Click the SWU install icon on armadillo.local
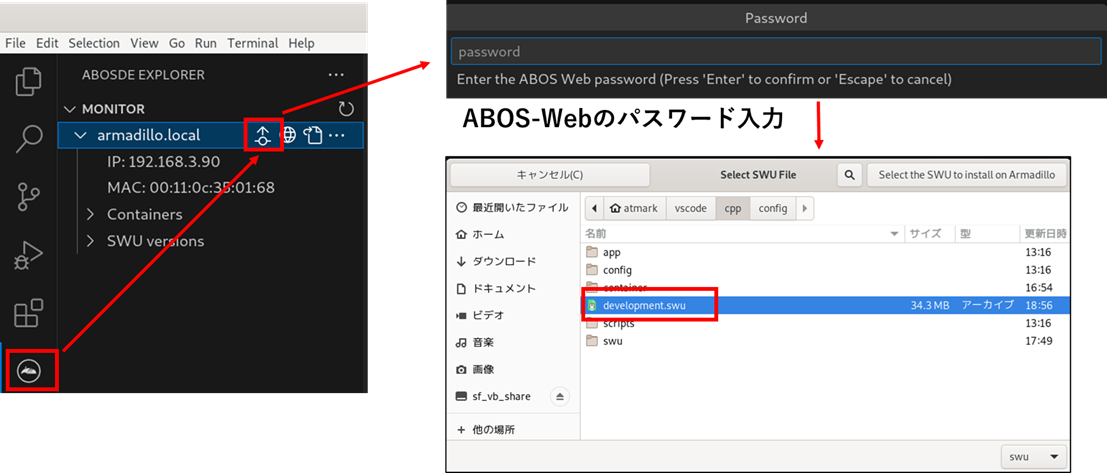The width and height of the screenshot is (1107, 473). pyautogui.click(x=263, y=135)
